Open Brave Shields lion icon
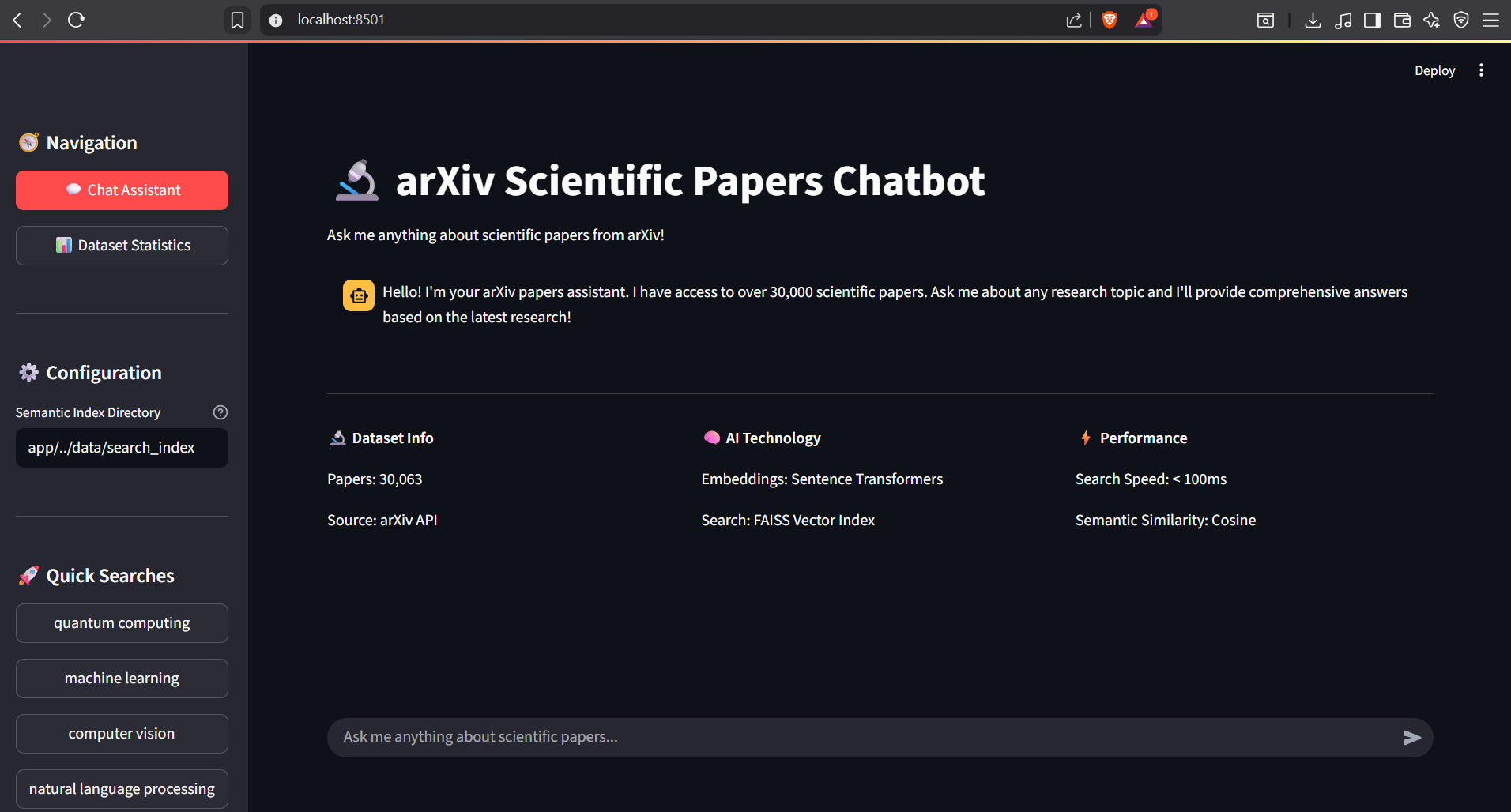Screen dimensions: 1511x812 pos(1110,21)
